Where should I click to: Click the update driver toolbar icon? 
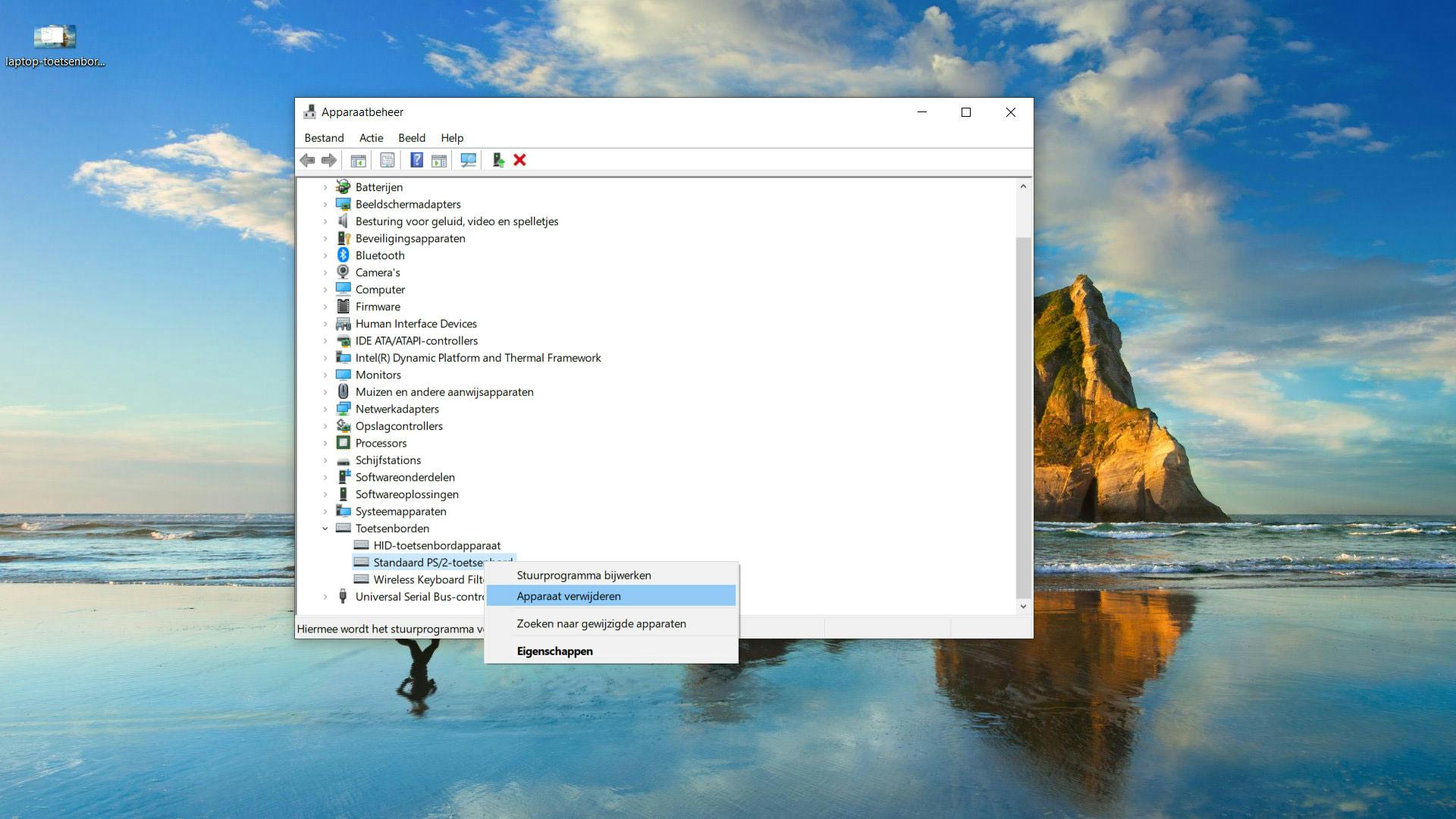tap(498, 160)
